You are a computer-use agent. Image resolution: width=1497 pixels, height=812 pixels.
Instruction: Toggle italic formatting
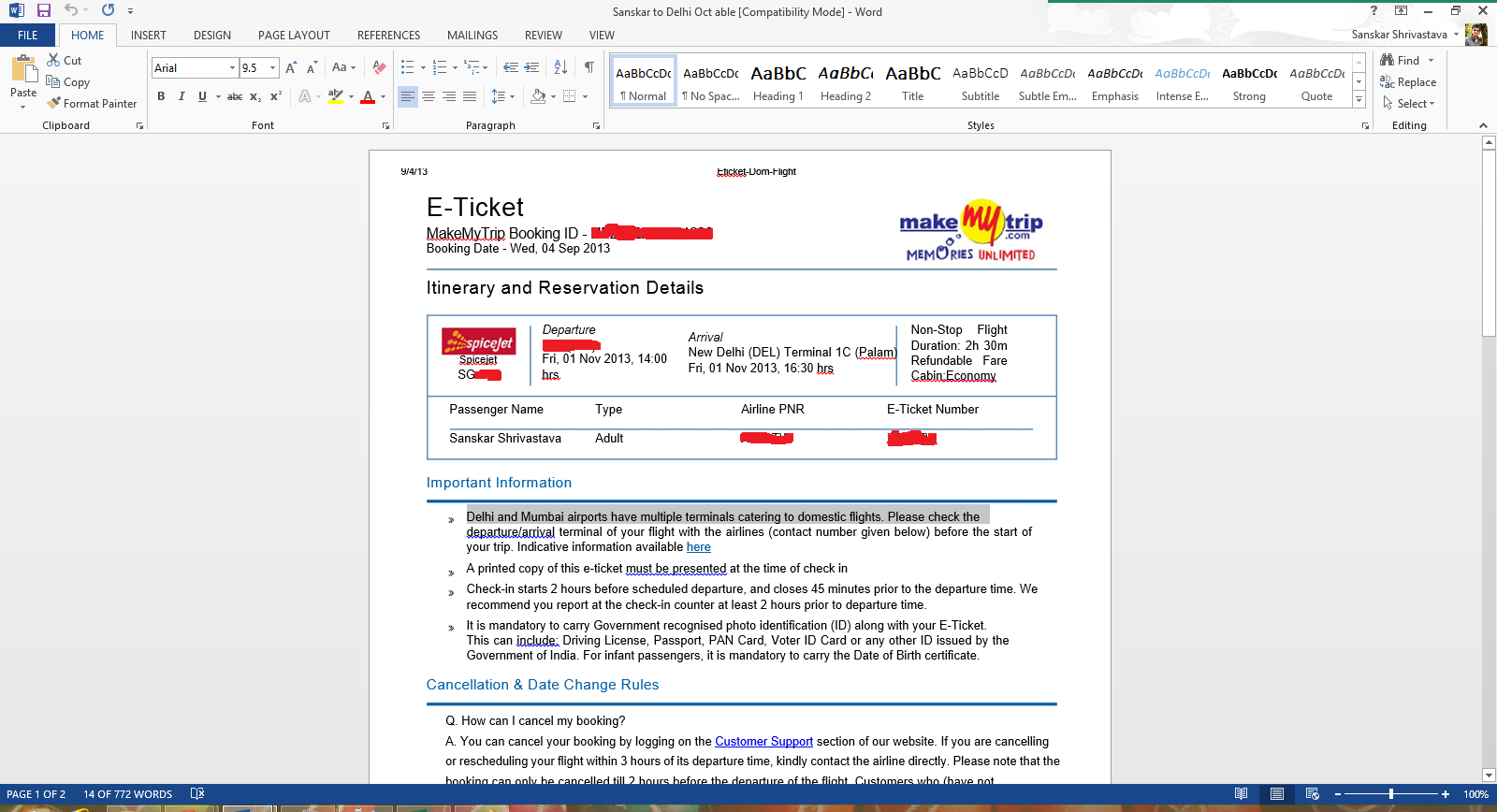[x=182, y=96]
